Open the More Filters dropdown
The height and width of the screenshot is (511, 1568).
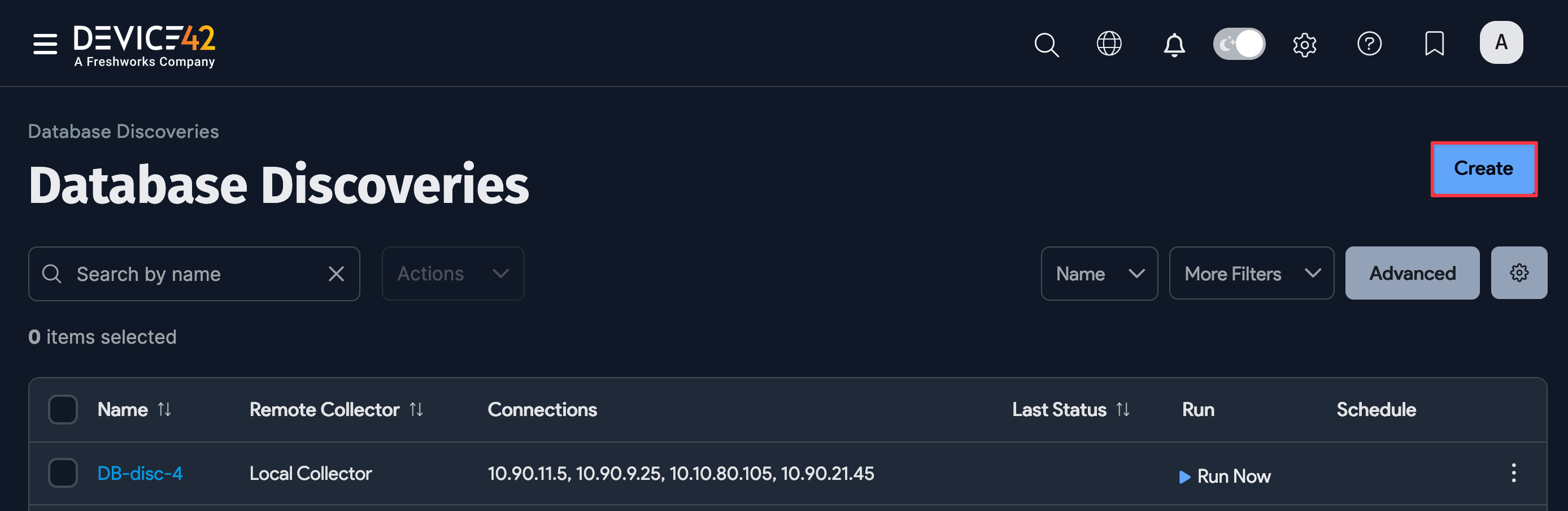click(x=1252, y=274)
